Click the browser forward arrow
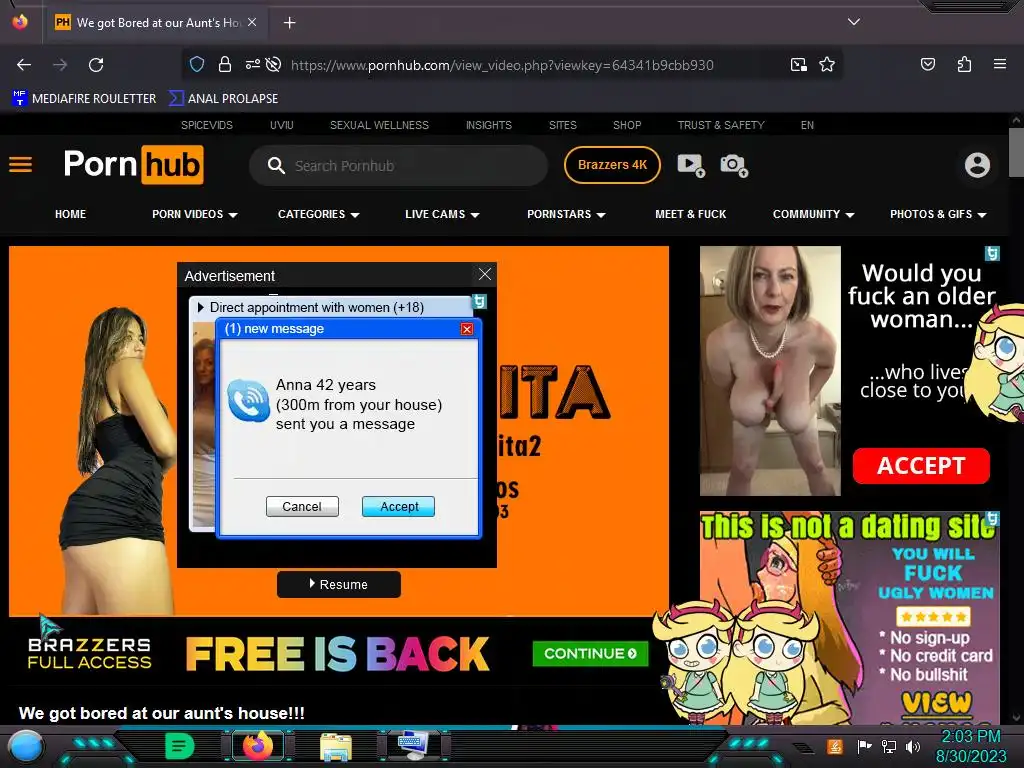The image size is (1024, 768). 60,65
